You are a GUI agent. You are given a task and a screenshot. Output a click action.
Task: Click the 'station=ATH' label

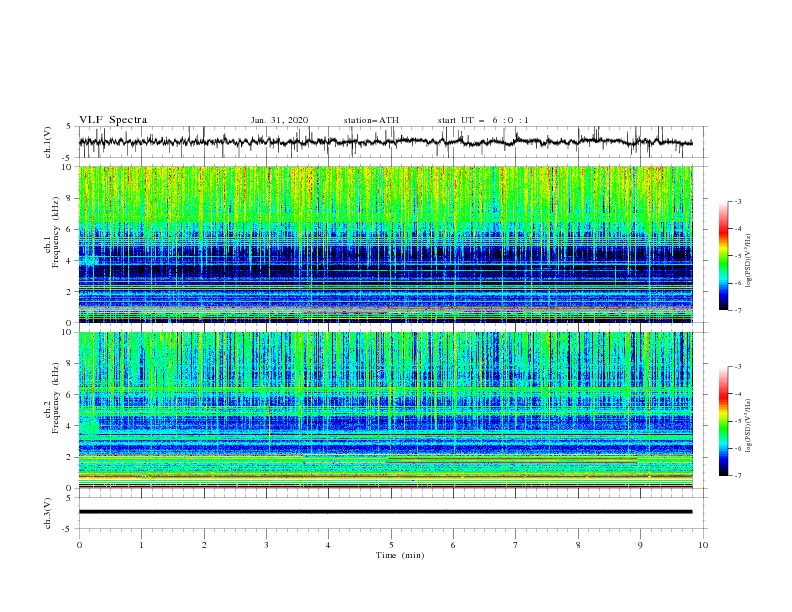(x=371, y=120)
